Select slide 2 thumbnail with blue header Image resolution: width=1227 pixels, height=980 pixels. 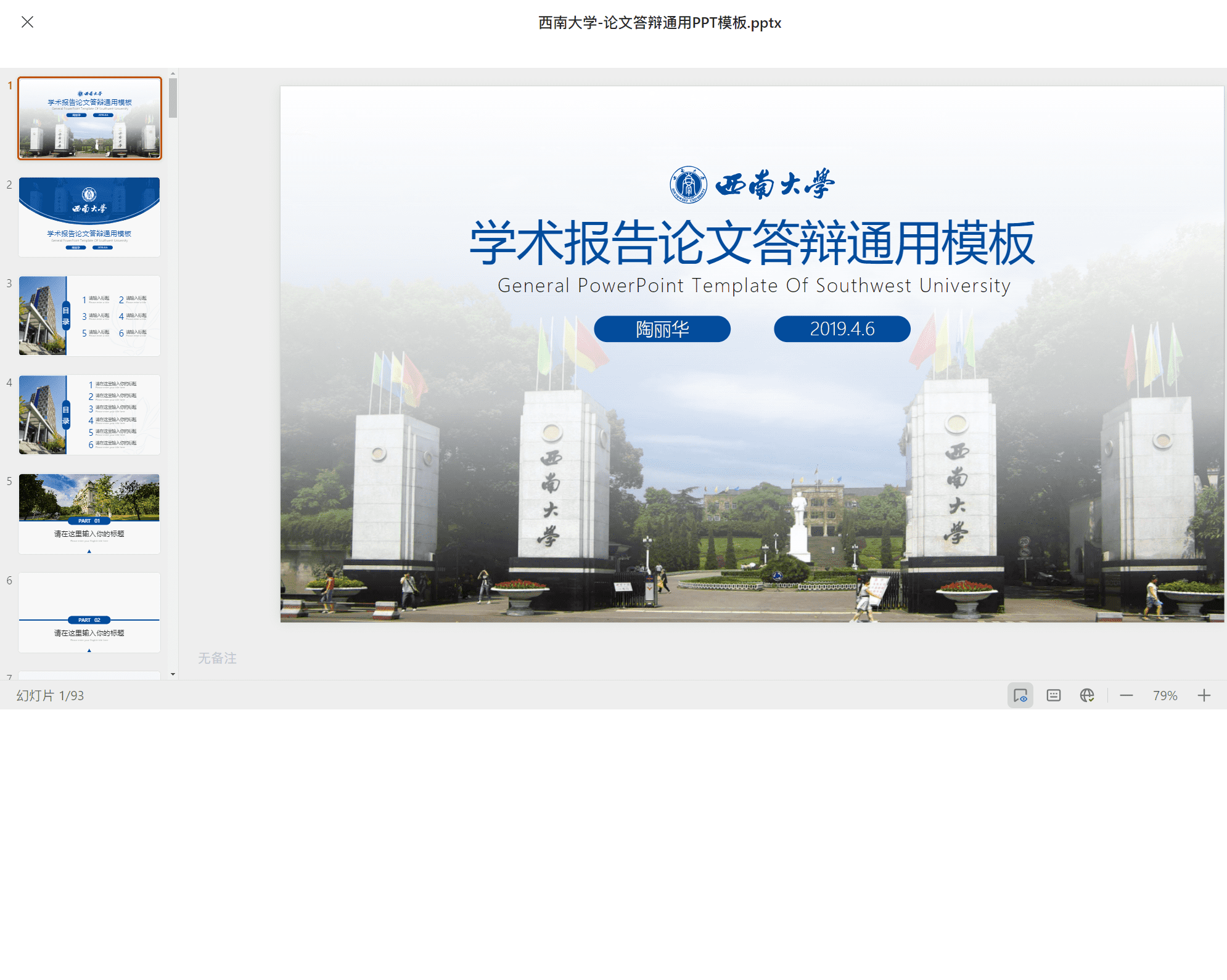(x=89, y=217)
